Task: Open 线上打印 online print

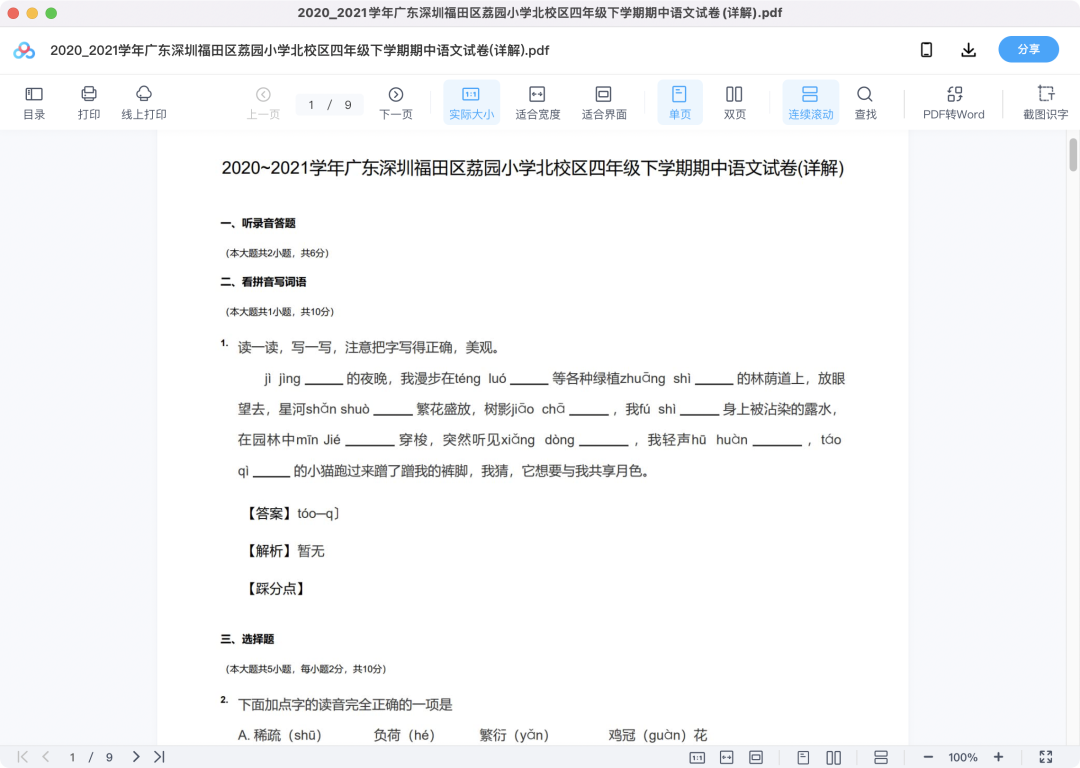Action: pyautogui.click(x=144, y=103)
